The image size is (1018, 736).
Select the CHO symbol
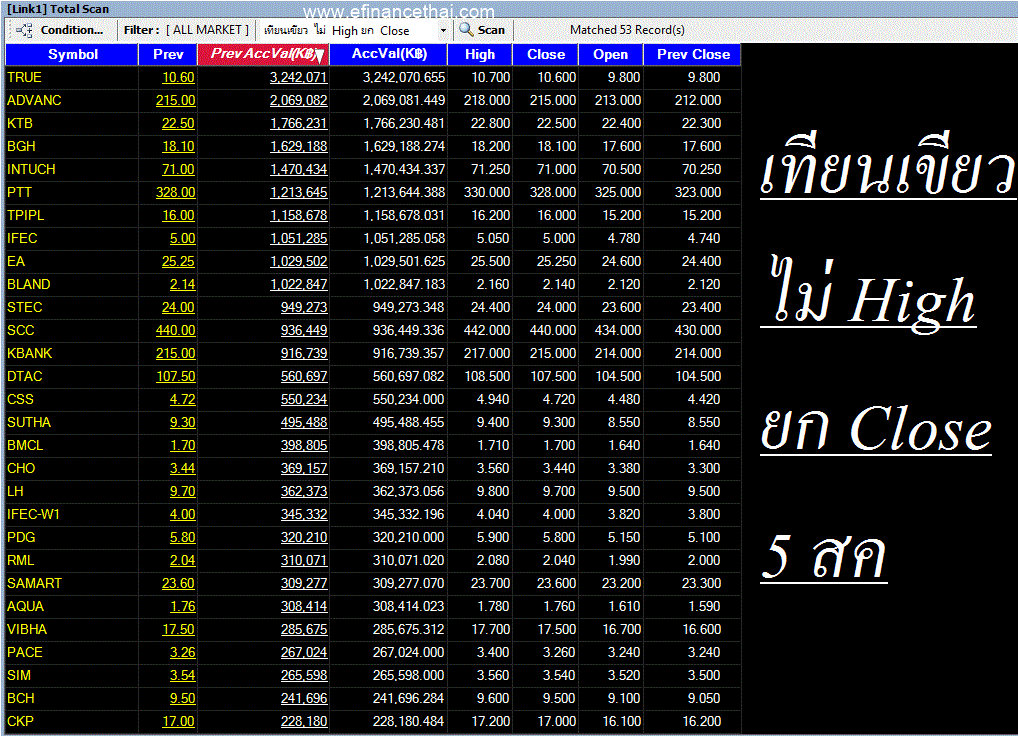tap(21, 469)
